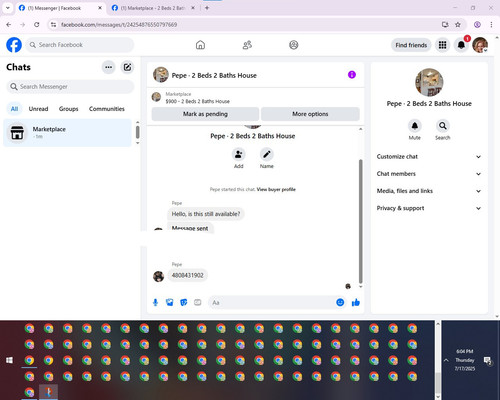500x400 pixels.
Task: Select the Unread chats filter tab
Action: point(38,109)
